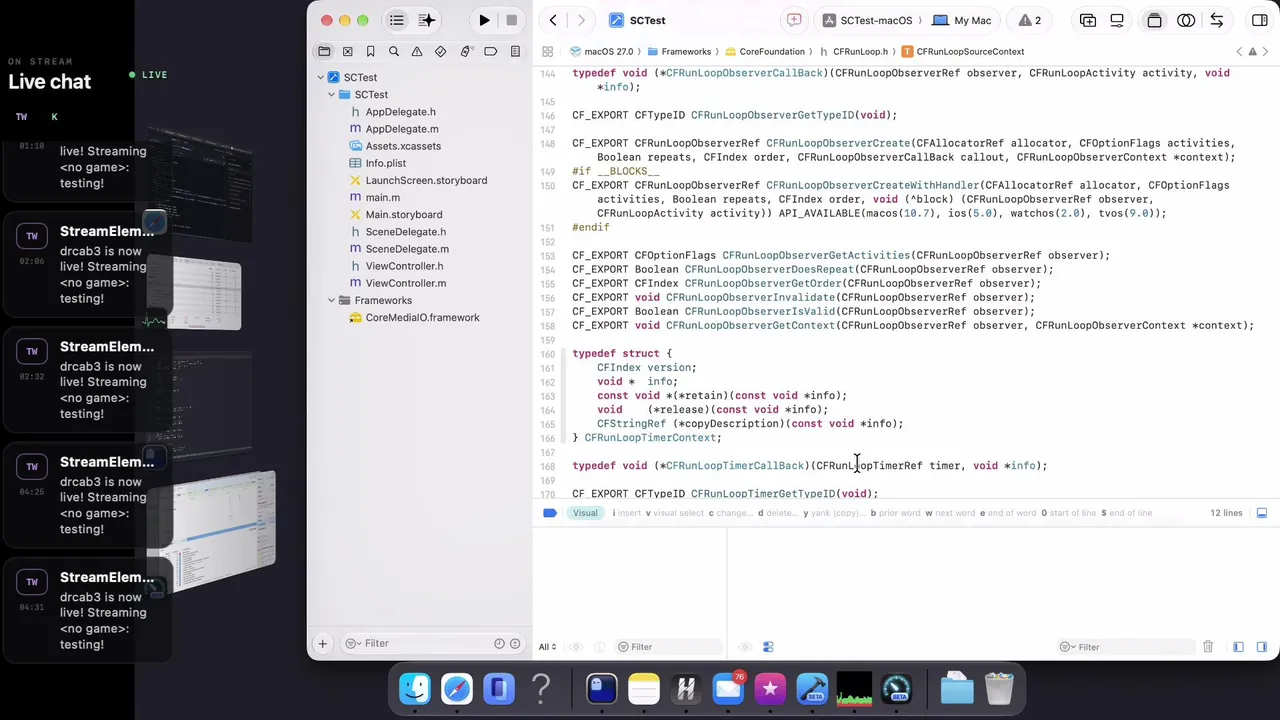Launch Safari from the Dock

click(x=457, y=688)
